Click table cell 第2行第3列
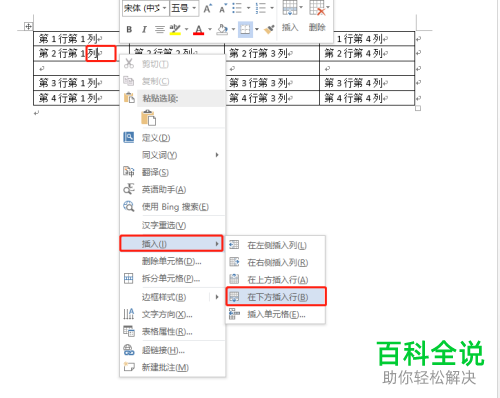 coord(272,53)
